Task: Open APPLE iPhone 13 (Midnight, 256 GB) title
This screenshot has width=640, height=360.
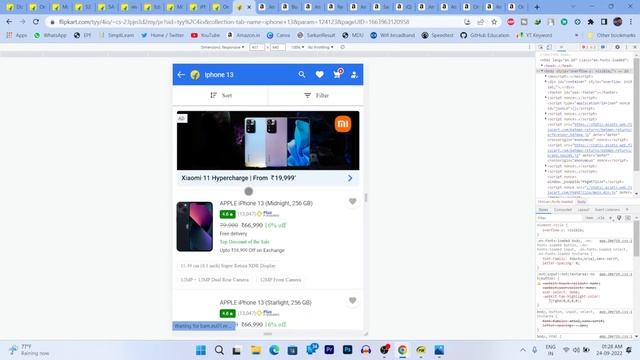Action: click(266, 203)
